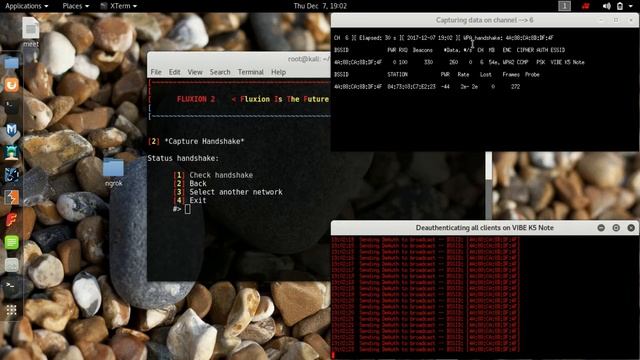Select the meet file on the desktop
This screenshot has width=640, height=360.
coord(31,33)
